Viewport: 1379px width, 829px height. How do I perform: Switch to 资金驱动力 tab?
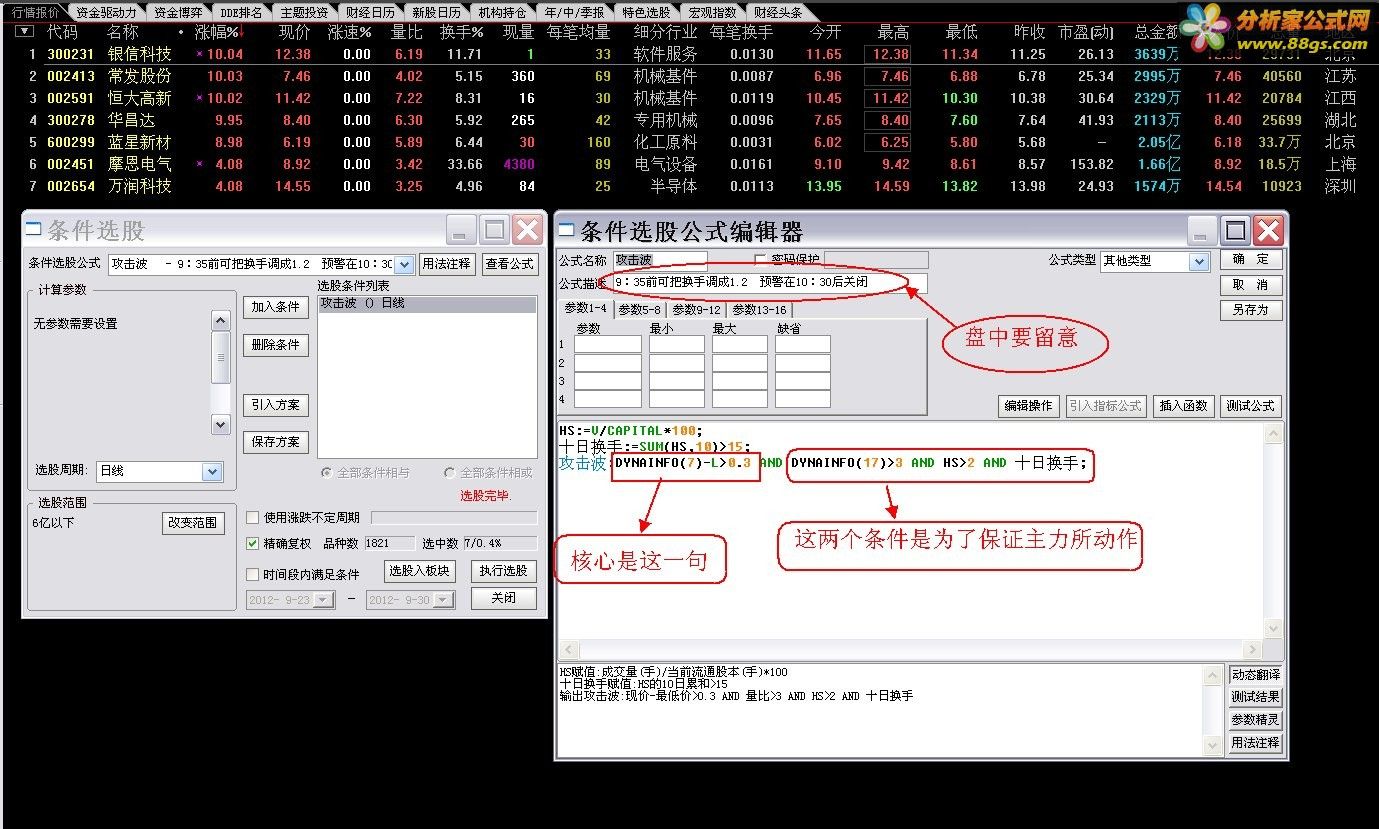[106, 12]
